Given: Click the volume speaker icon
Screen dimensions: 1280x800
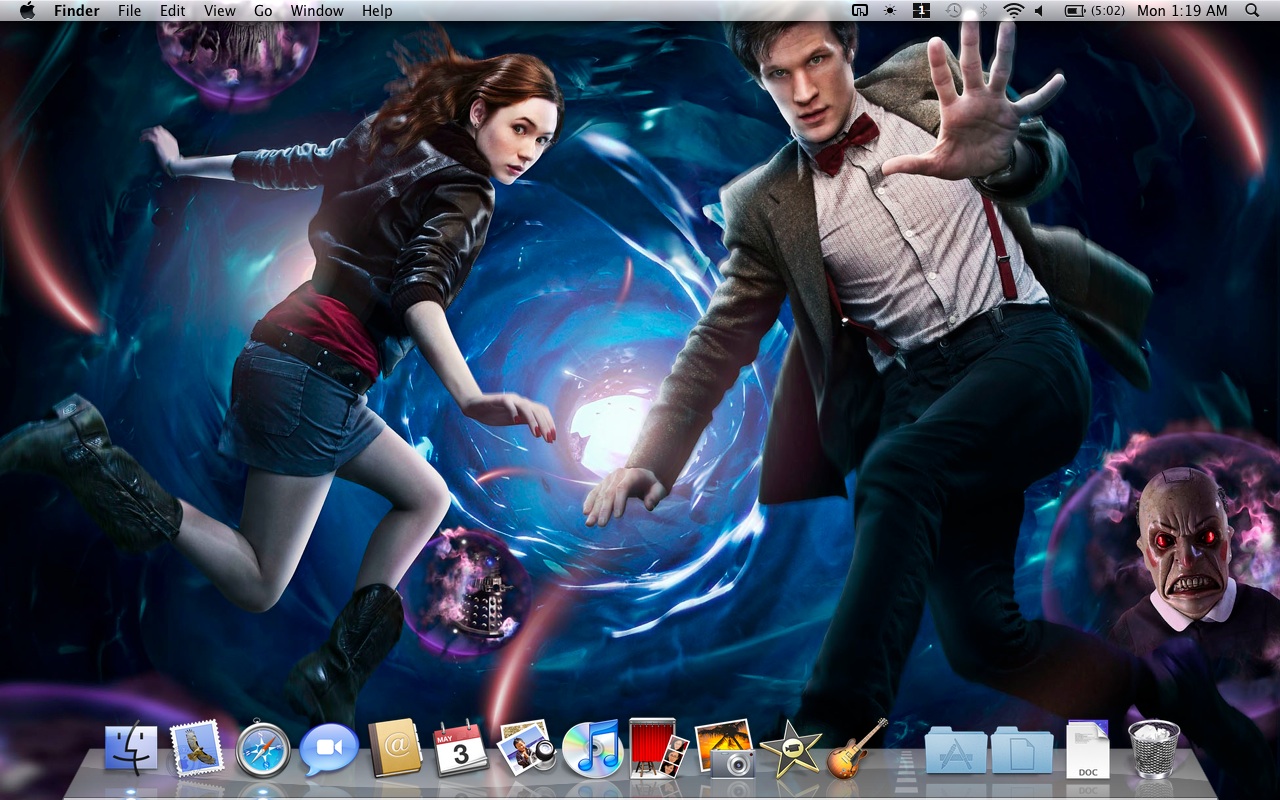Looking at the screenshot, I should pos(1039,10).
